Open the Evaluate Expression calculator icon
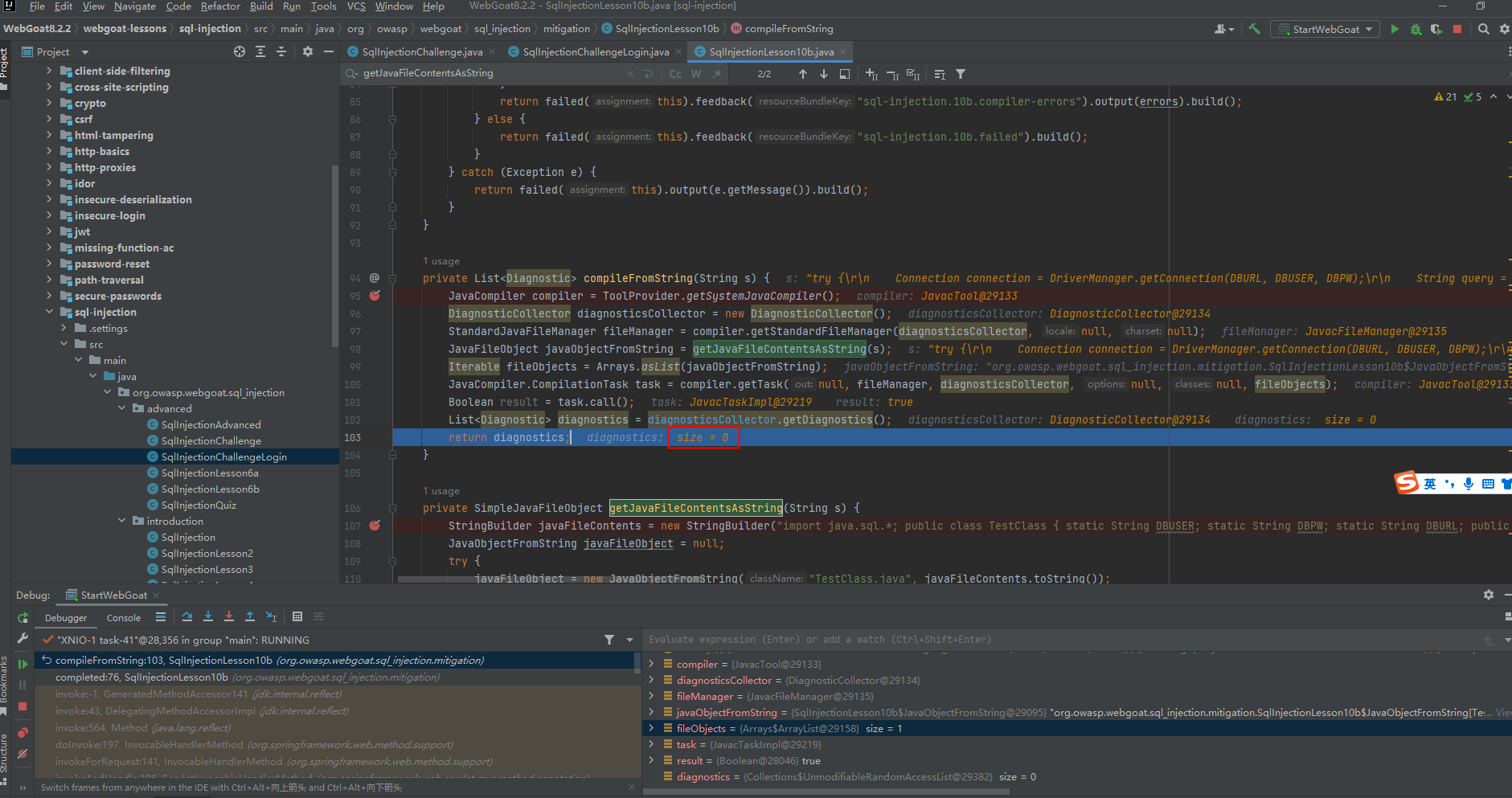The width and height of the screenshot is (1512, 798). (297, 616)
